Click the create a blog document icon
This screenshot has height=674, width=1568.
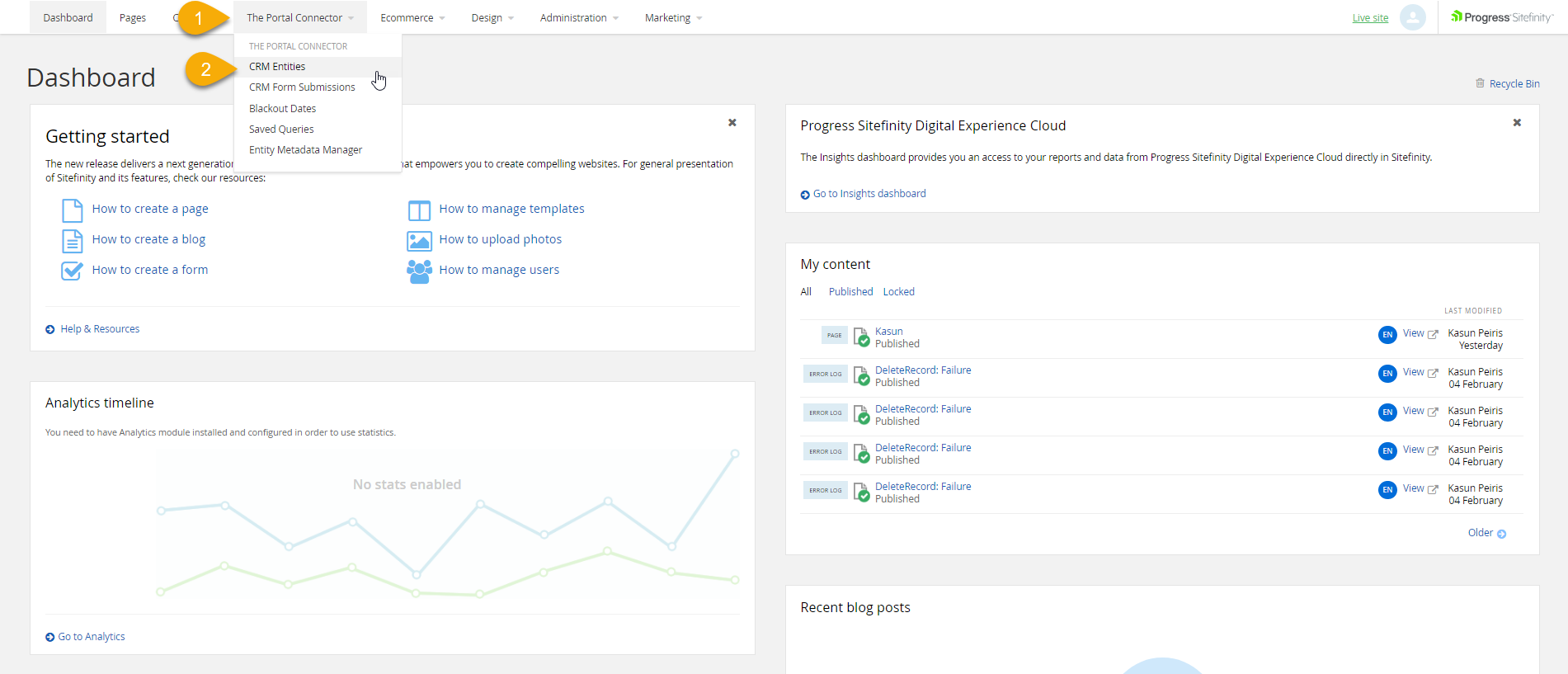(73, 241)
